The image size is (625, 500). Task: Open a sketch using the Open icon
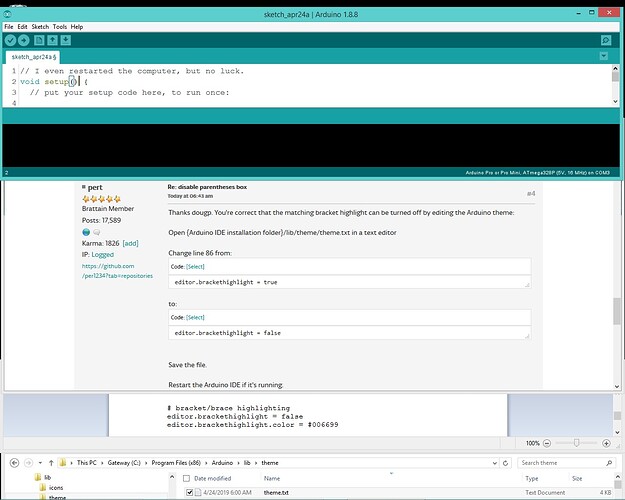(52, 40)
